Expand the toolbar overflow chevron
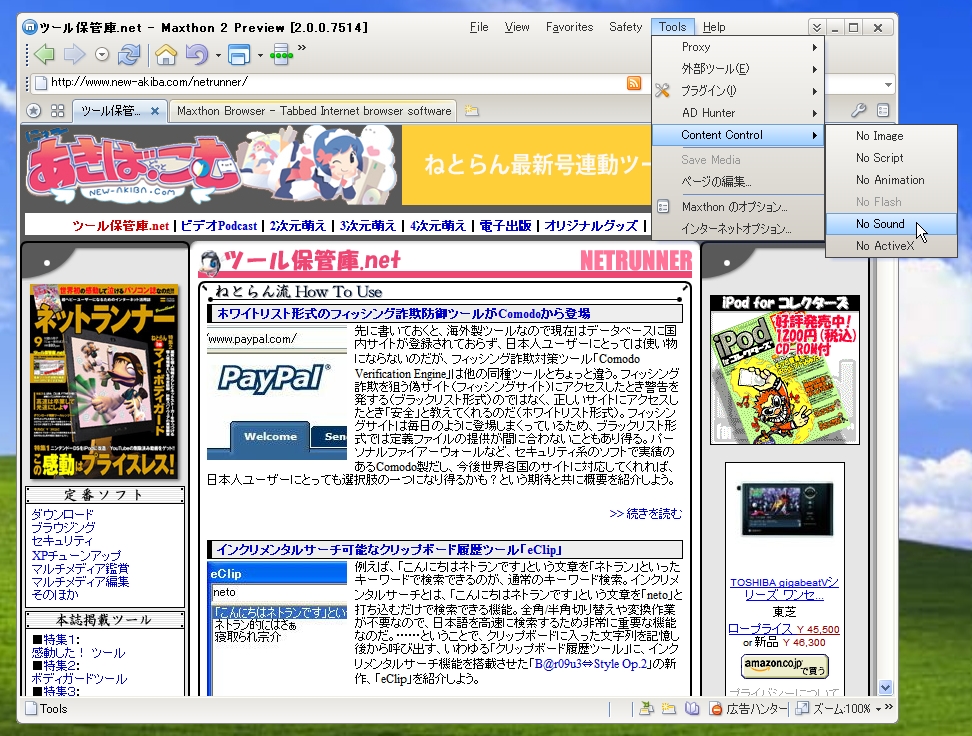Screen dimensions: 972x736 click(301, 48)
